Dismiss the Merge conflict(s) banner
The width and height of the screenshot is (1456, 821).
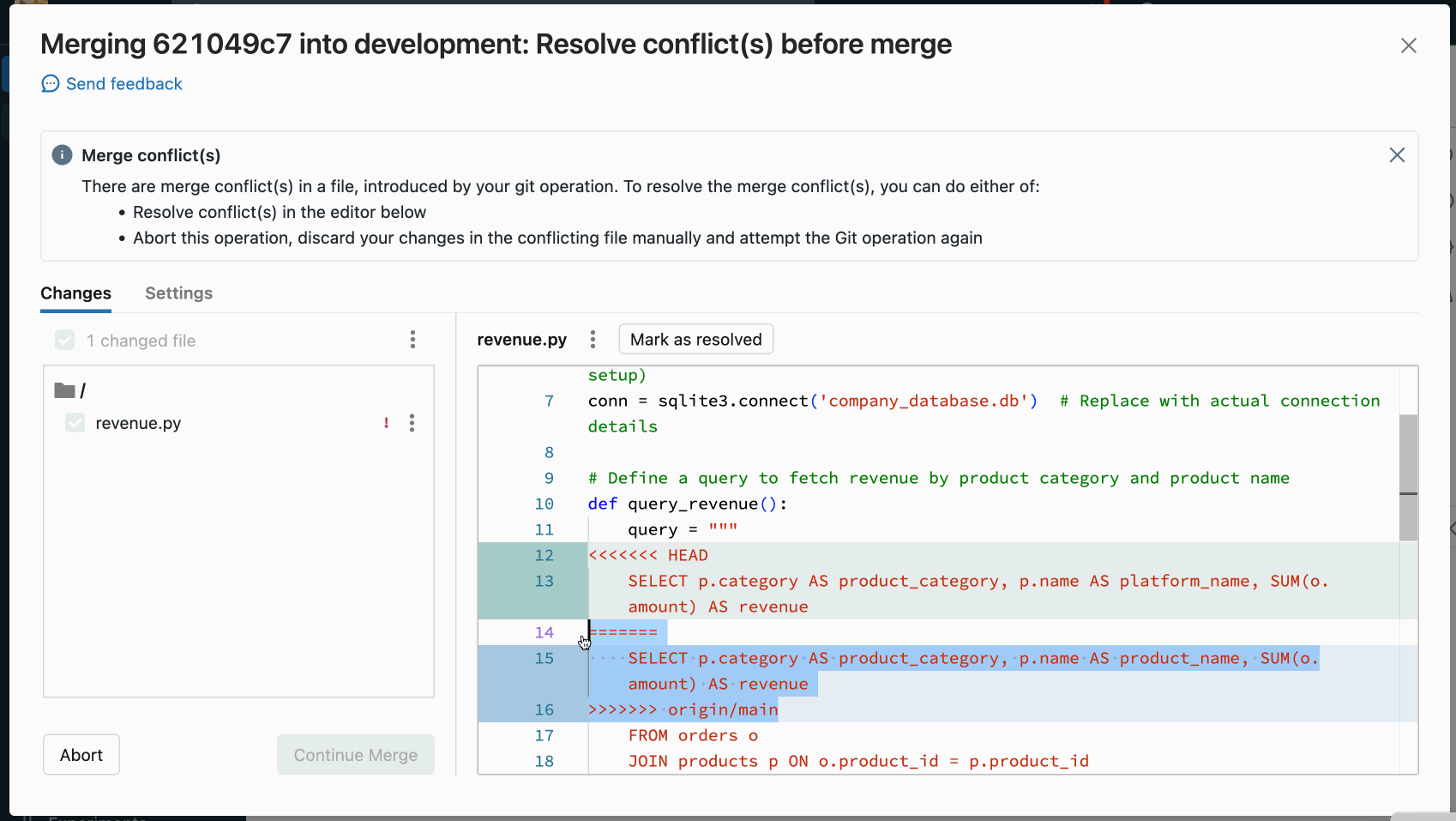pos(1397,155)
